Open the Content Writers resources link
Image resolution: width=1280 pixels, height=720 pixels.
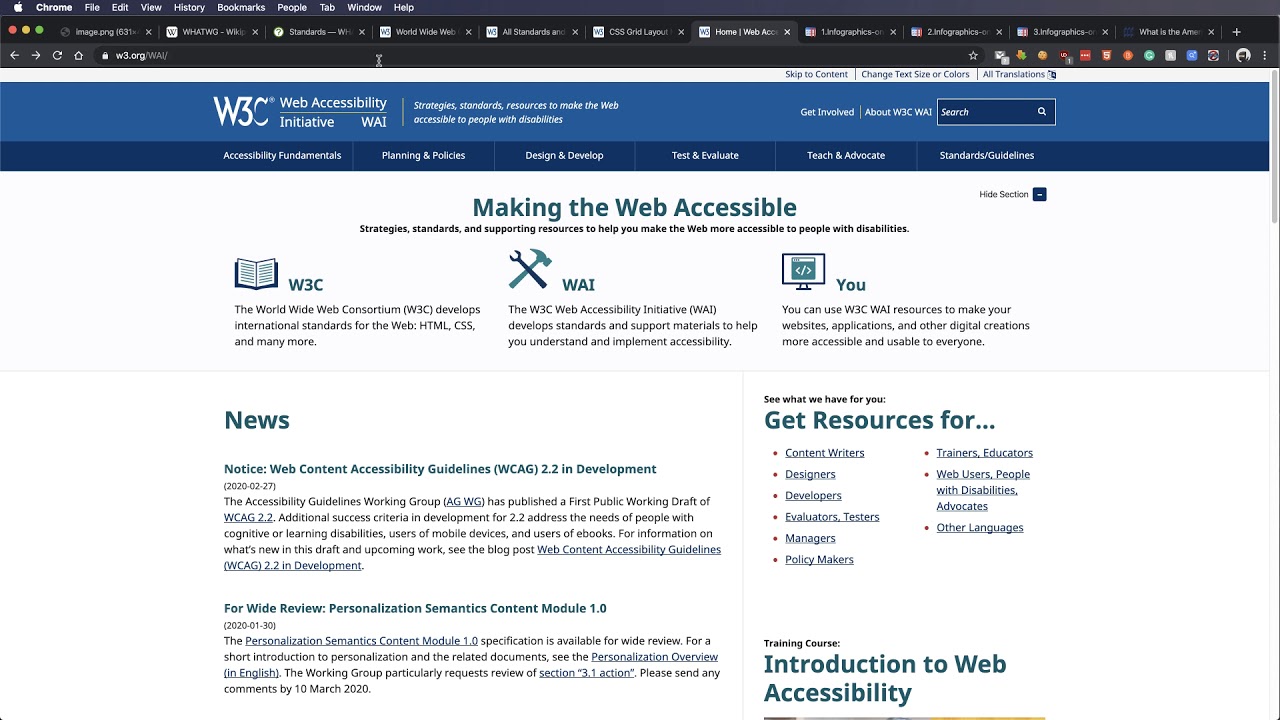pyautogui.click(x=824, y=453)
